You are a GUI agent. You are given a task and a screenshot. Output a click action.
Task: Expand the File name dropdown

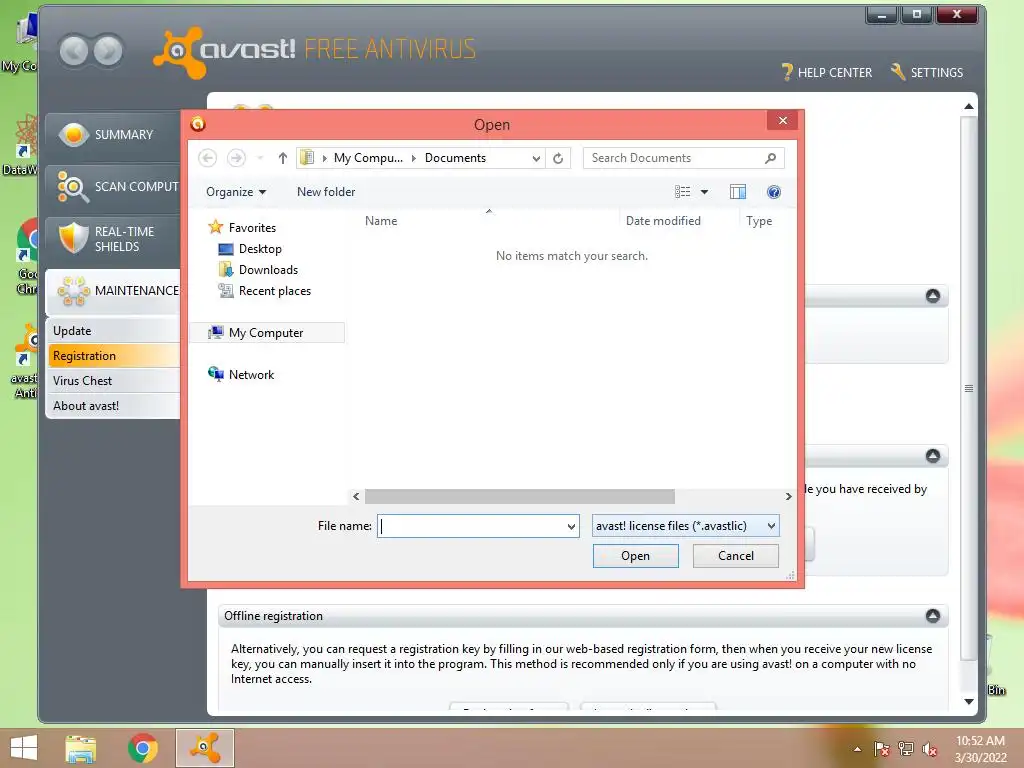(571, 526)
